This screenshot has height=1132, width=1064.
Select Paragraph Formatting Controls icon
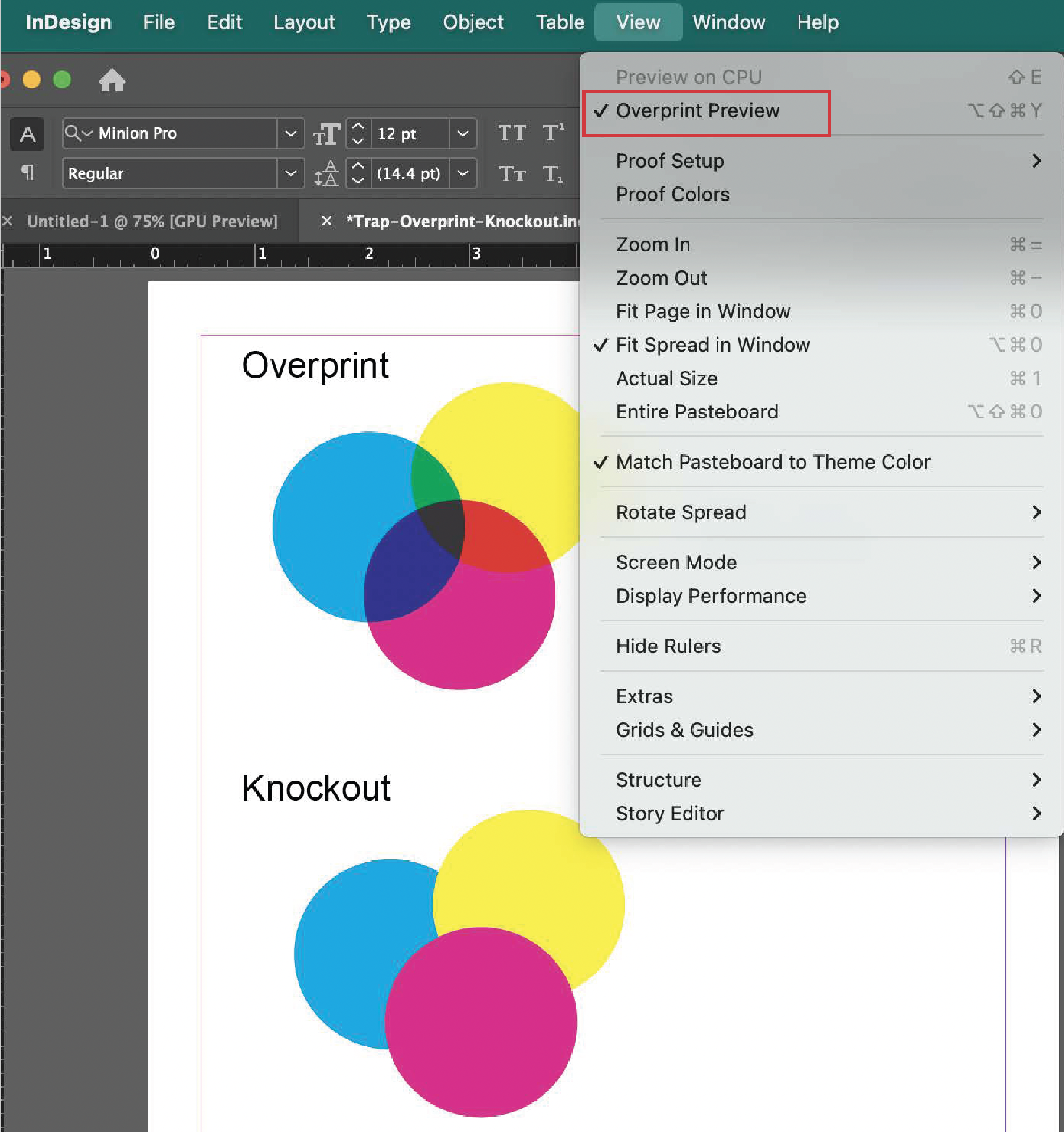[27, 172]
